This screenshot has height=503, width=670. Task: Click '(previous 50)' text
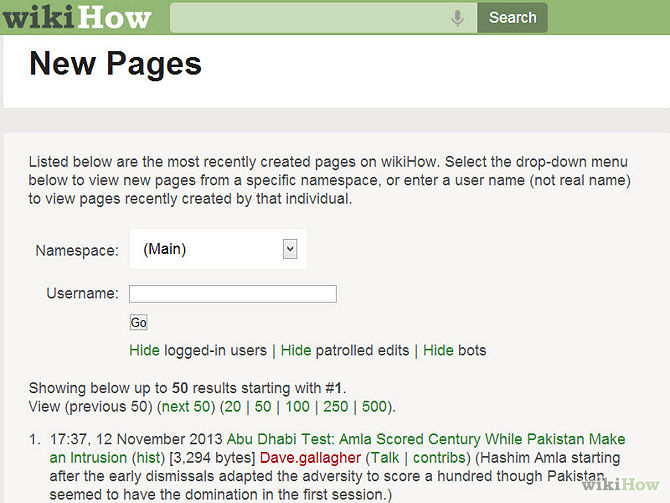pos(109,406)
